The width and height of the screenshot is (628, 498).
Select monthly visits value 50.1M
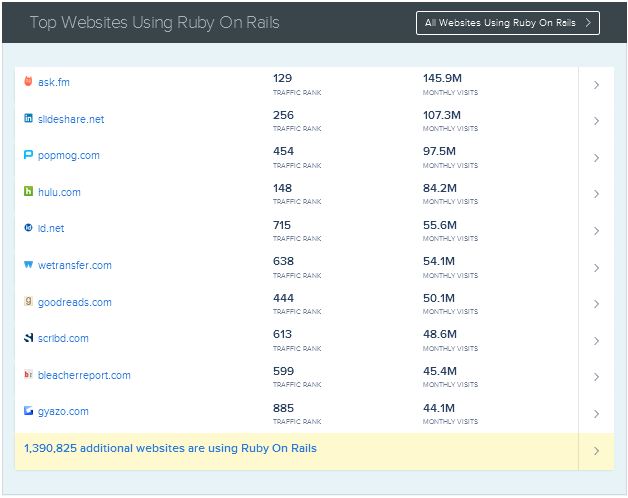pos(439,298)
